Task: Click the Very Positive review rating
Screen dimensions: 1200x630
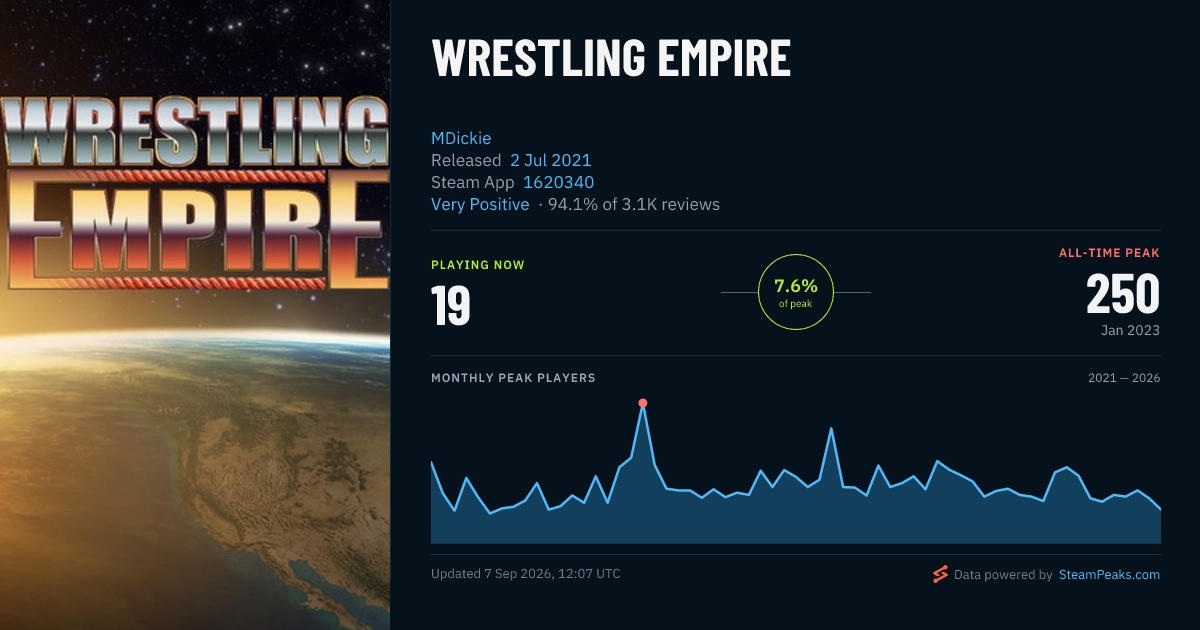Action: [x=480, y=204]
